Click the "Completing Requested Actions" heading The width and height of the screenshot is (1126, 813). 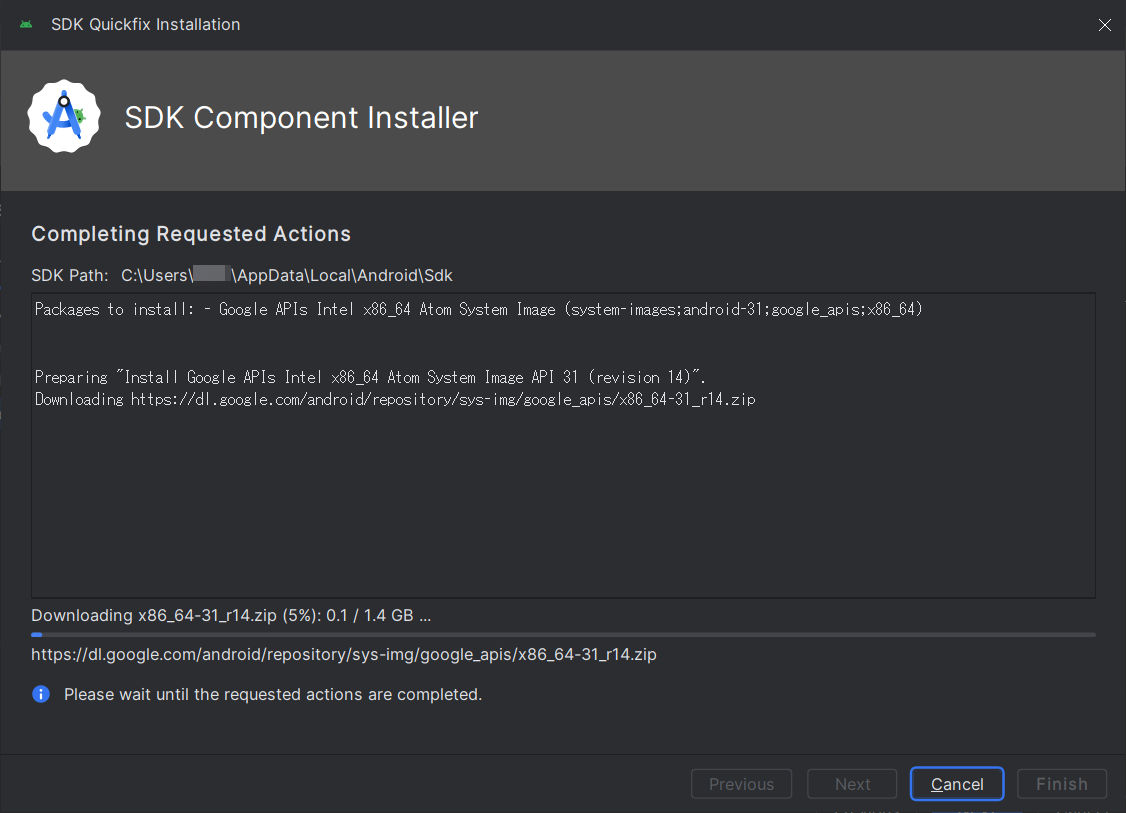click(191, 234)
